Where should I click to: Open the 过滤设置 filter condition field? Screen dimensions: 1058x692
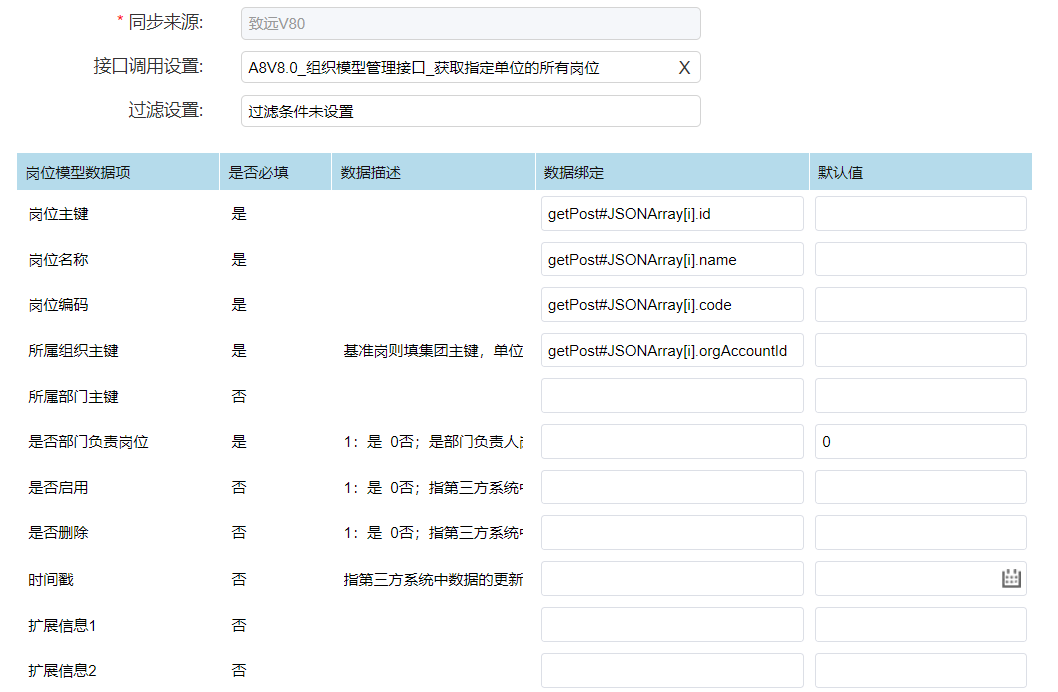[x=470, y=111]
